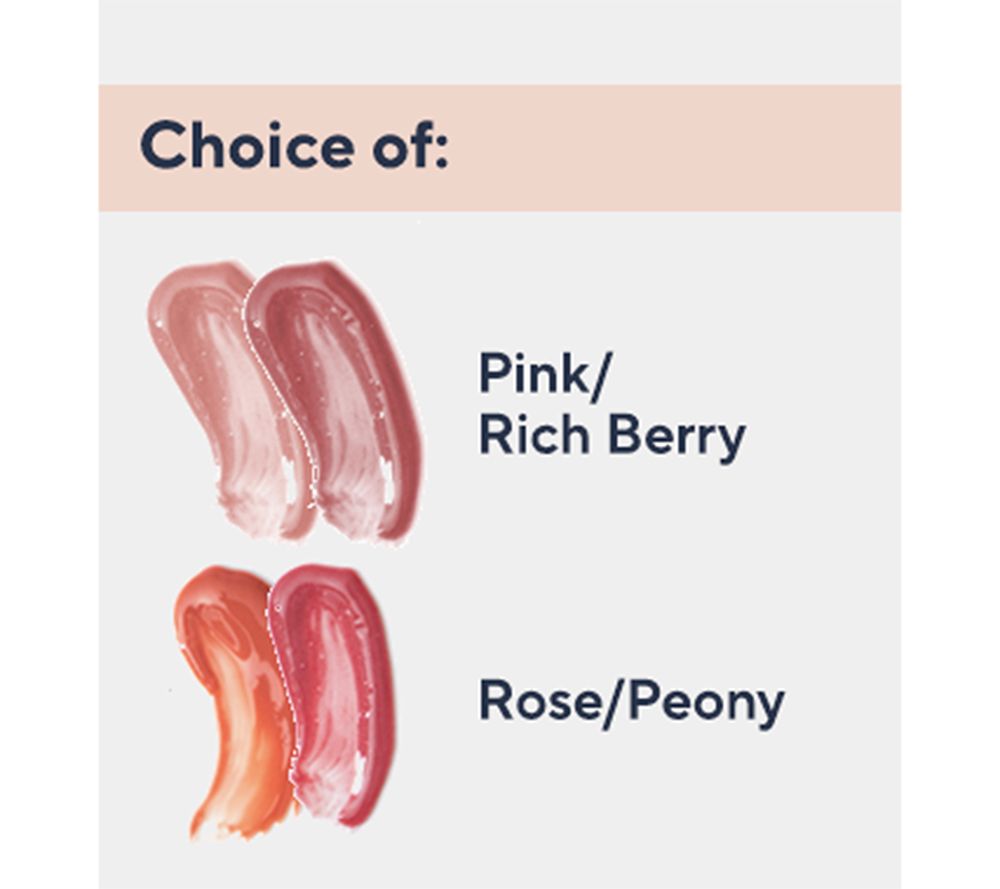Click the curved tail of the orange swatch
Viewport: 1000px width, 889px height.
coord(215,805)
